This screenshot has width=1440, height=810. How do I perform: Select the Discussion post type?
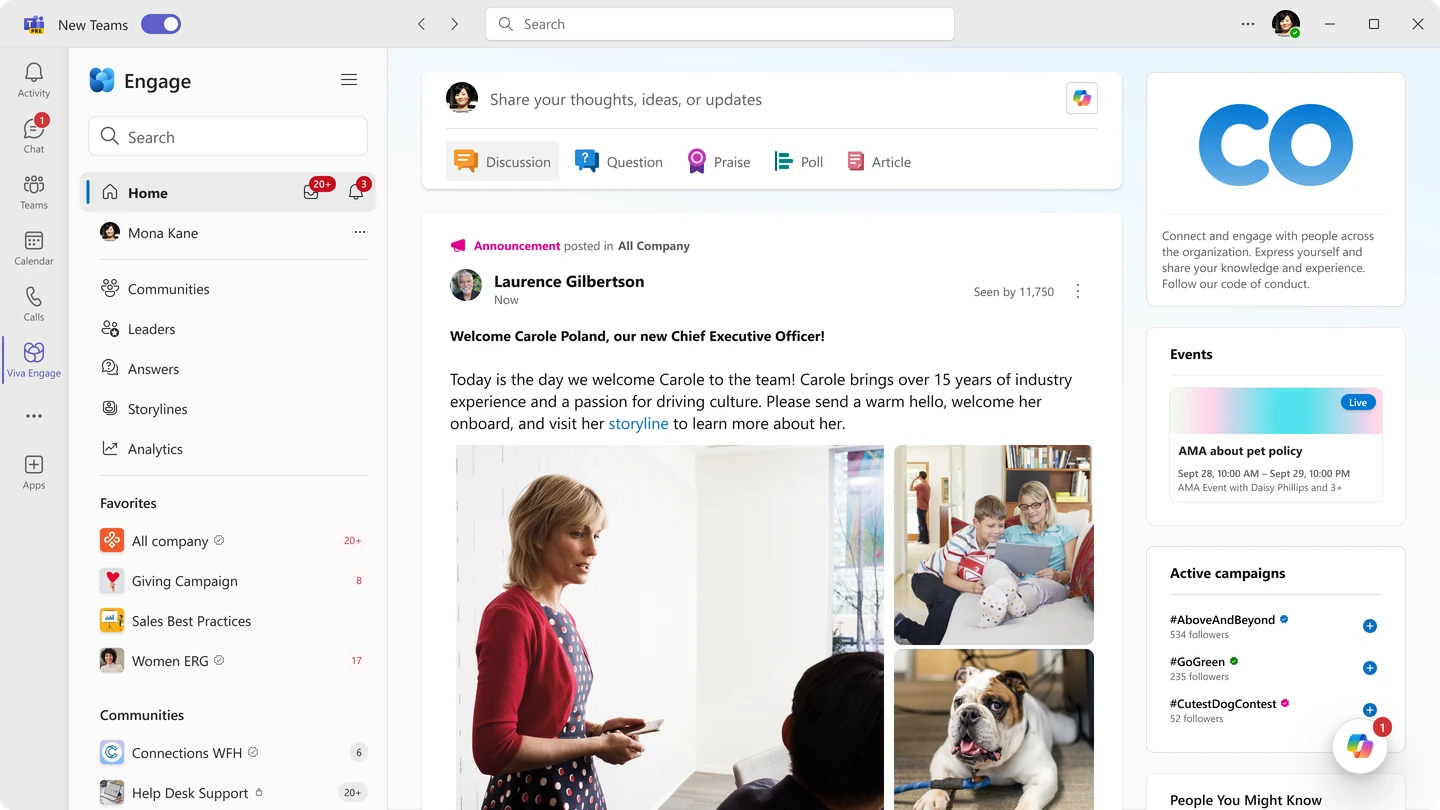[x=503, y=161]
